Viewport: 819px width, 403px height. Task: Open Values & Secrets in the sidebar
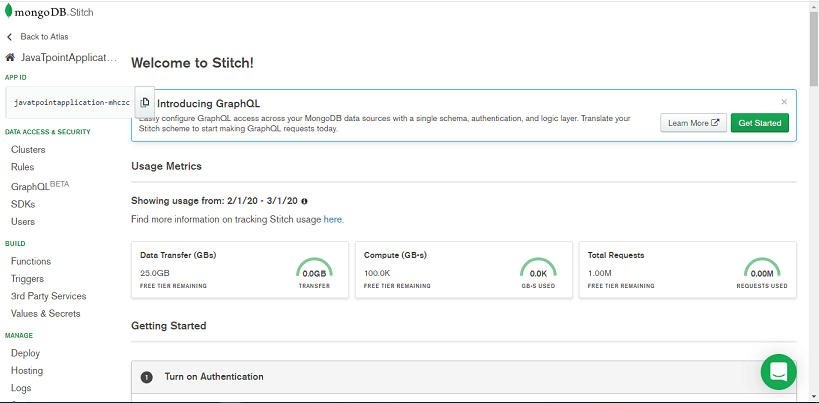(45, 314)
